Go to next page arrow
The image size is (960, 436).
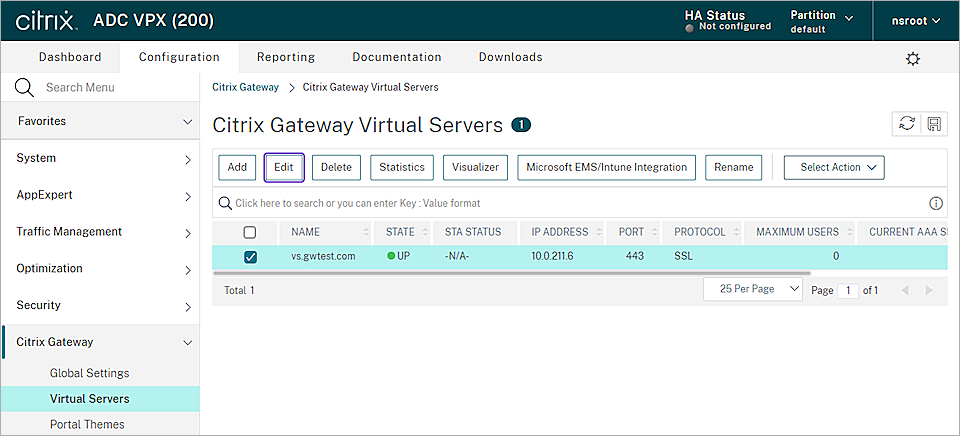click(929, 290)
